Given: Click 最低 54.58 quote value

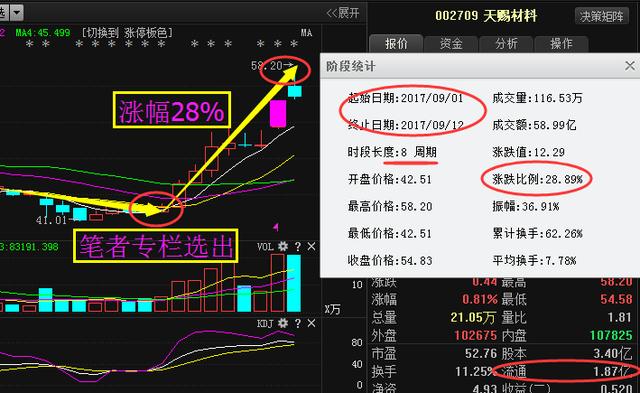Looking at the screenshot, I should (616, 300).
